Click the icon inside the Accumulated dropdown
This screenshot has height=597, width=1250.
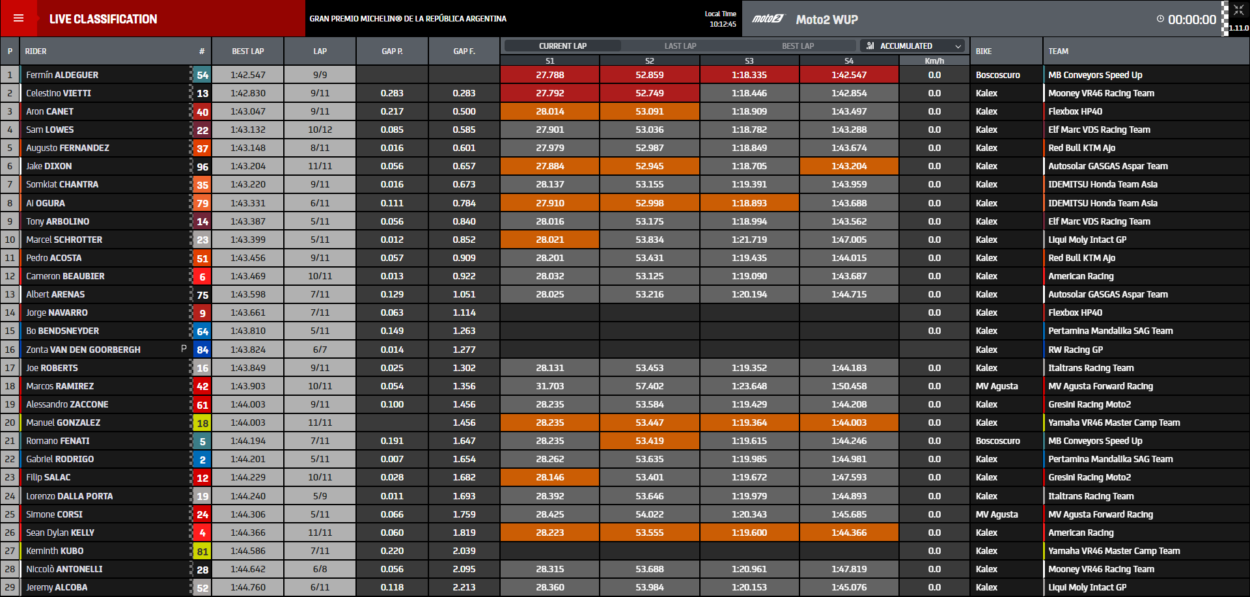[x=871, y=46]
